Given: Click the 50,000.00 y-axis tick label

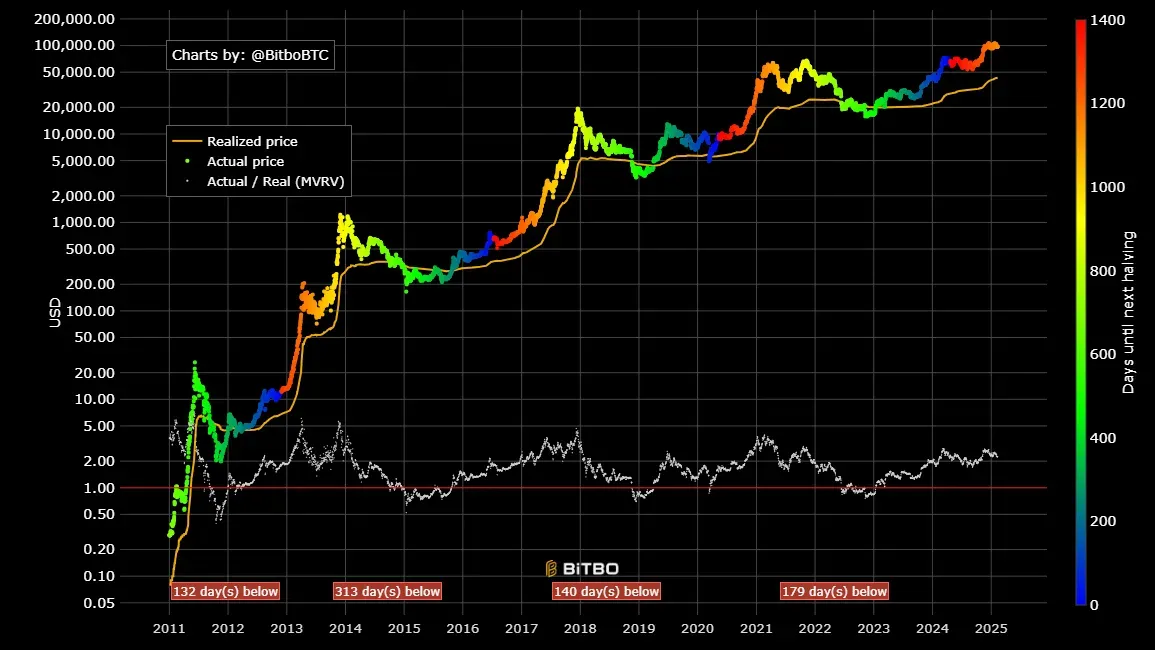Looking at the screenshot, I should tap(79, 71).
